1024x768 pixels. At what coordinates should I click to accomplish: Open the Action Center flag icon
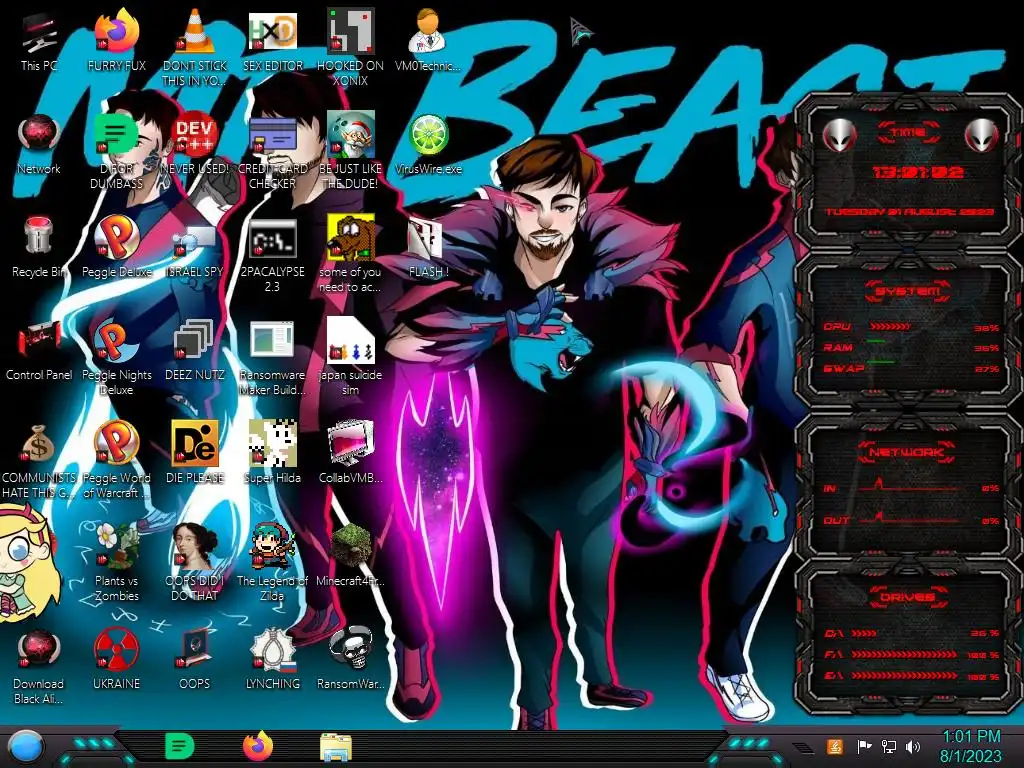coord(864,746)
